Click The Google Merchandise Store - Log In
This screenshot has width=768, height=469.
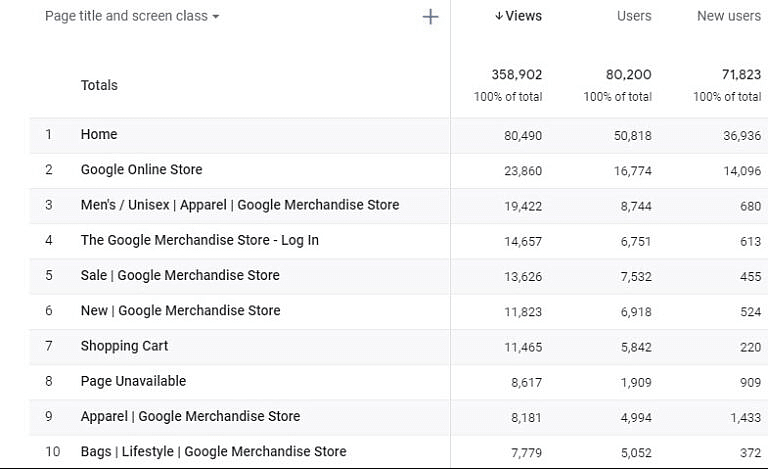tap(199, 240)
